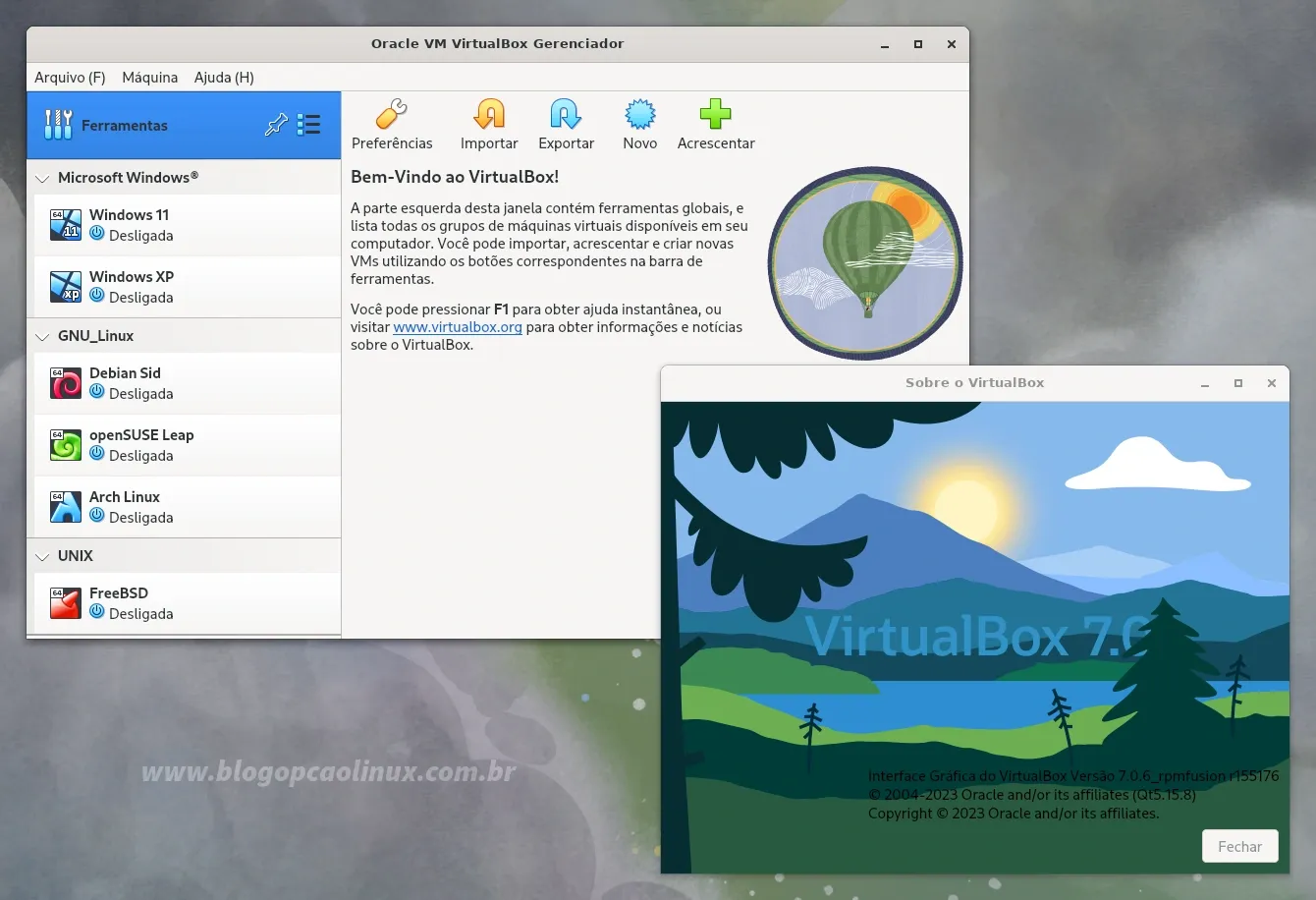Viewport: 1316px width, 900px height.
Task: Click the Microsoft Windows® group title
Action: point(128,178)
